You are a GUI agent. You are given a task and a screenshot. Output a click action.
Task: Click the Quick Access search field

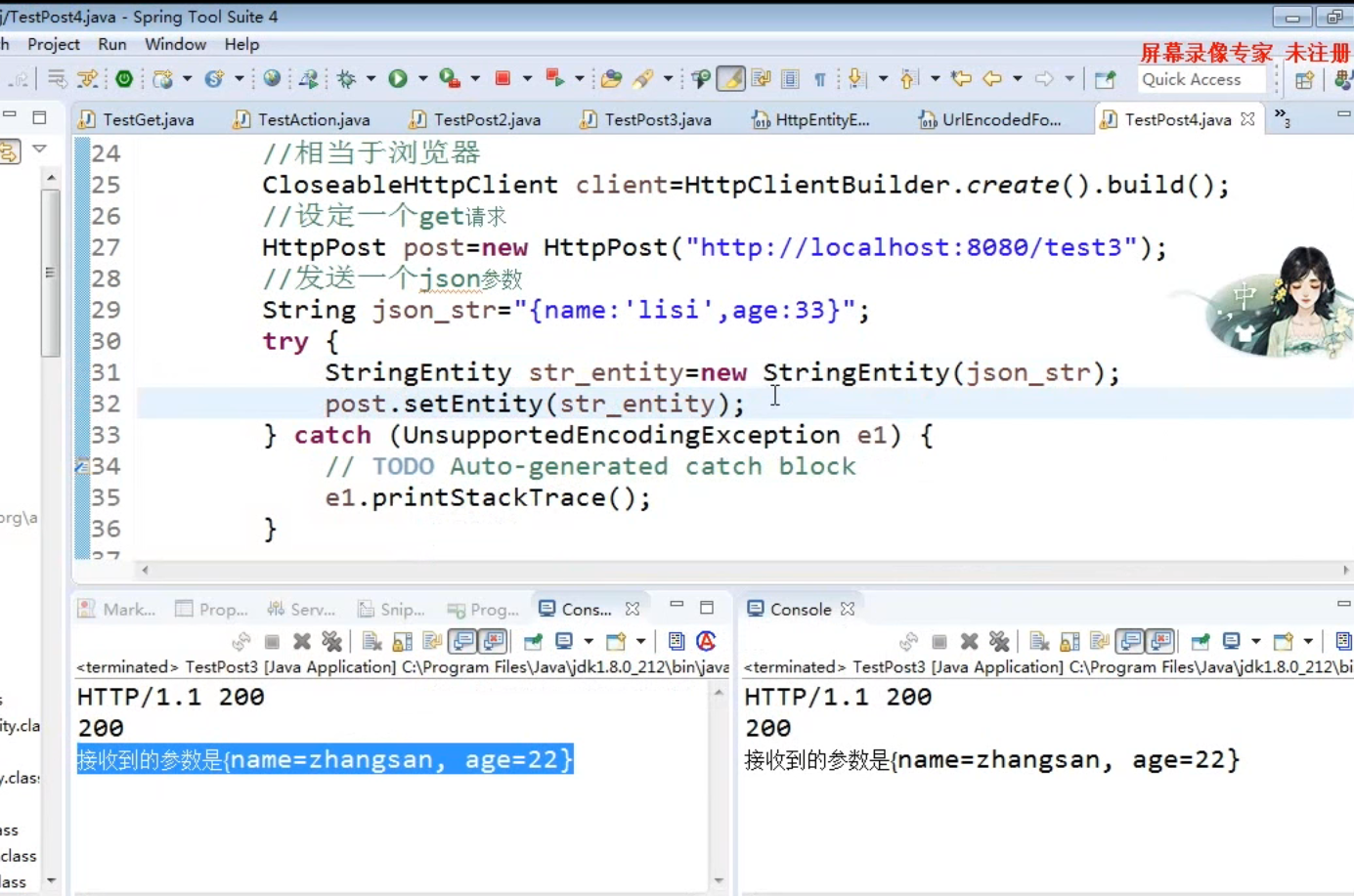click(1201, 80)
